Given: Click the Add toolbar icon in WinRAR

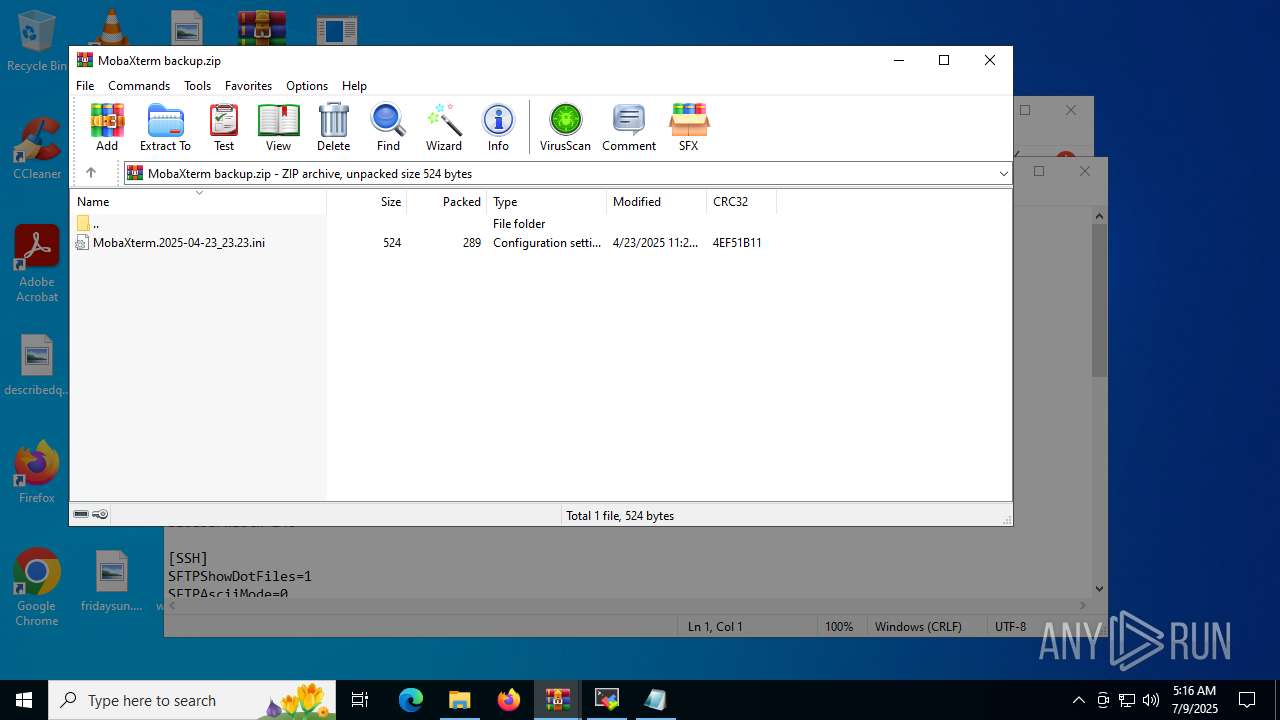Looking at the screenshot, I should coord(107,127).
